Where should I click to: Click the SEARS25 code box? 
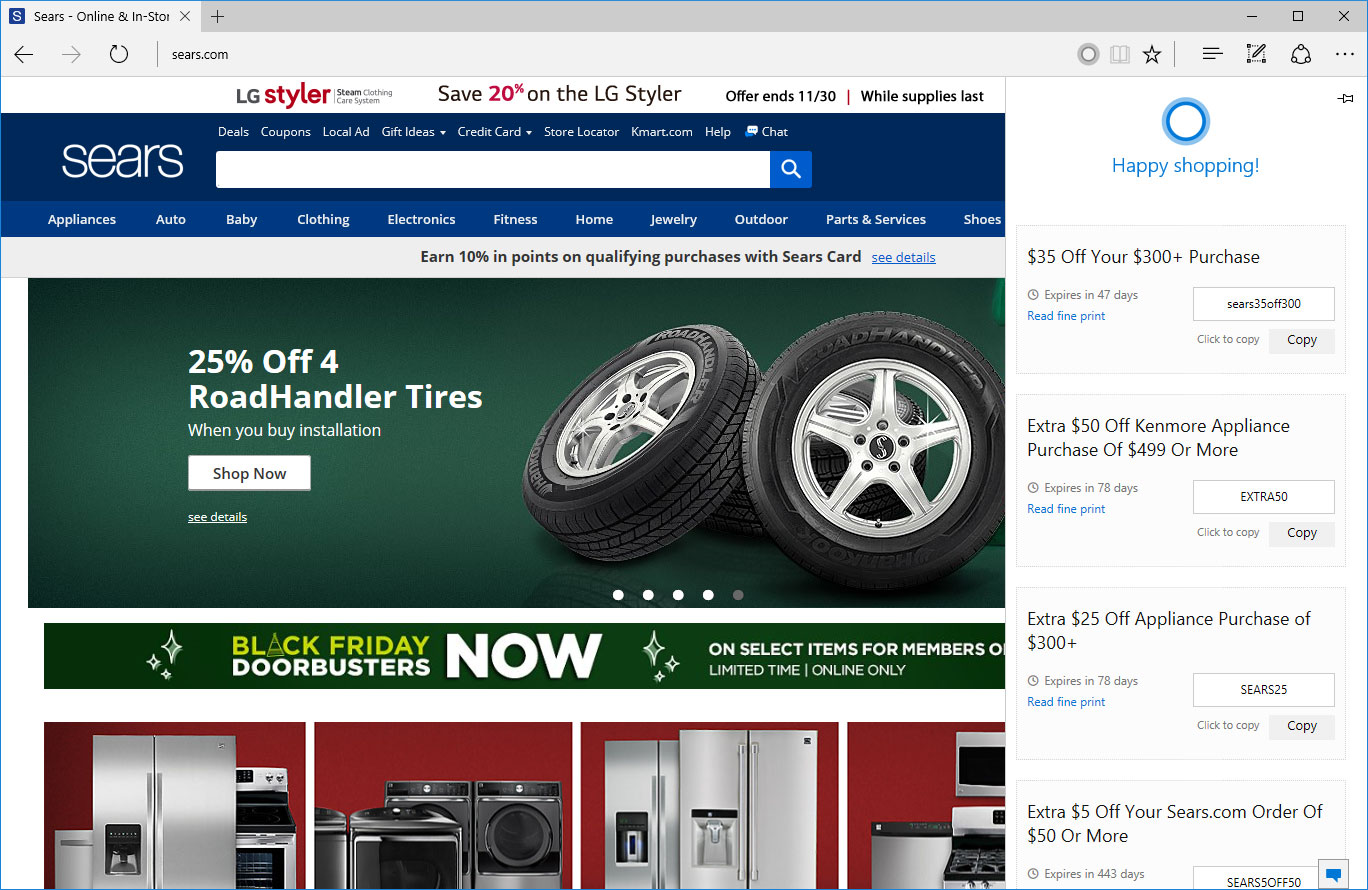(1264, 690)
